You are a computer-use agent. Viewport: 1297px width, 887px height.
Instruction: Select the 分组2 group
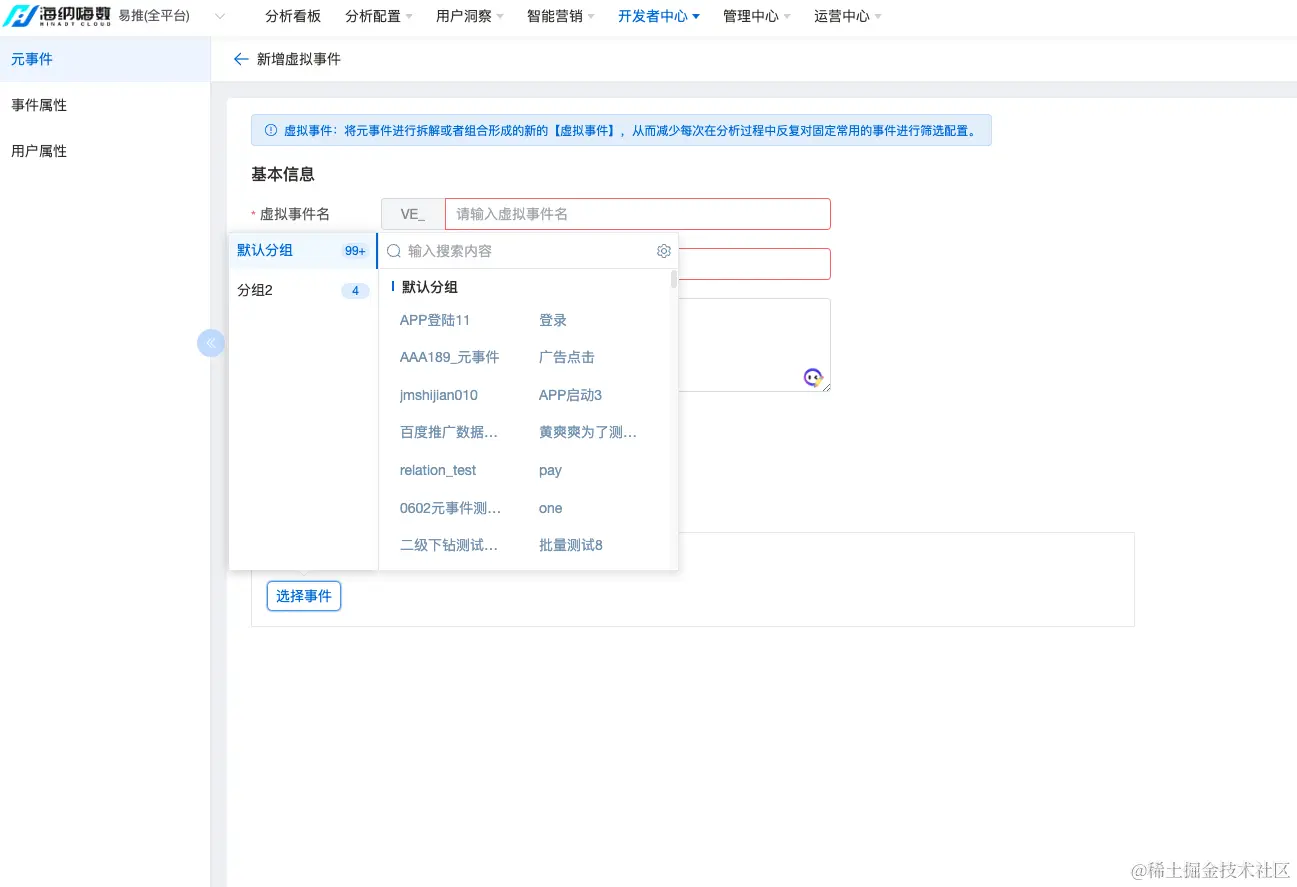coord(303,291)
